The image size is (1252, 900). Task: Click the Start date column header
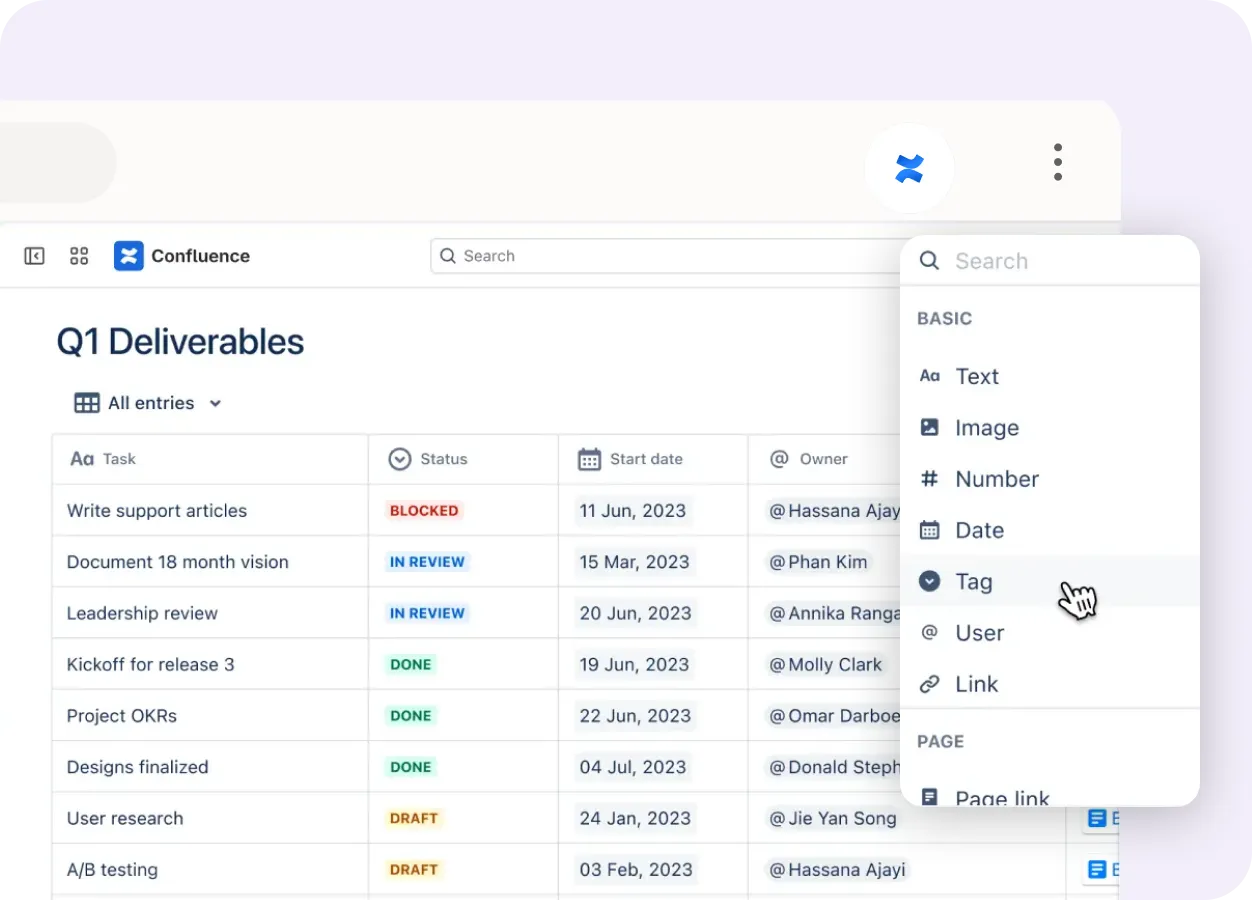[653, 459]
